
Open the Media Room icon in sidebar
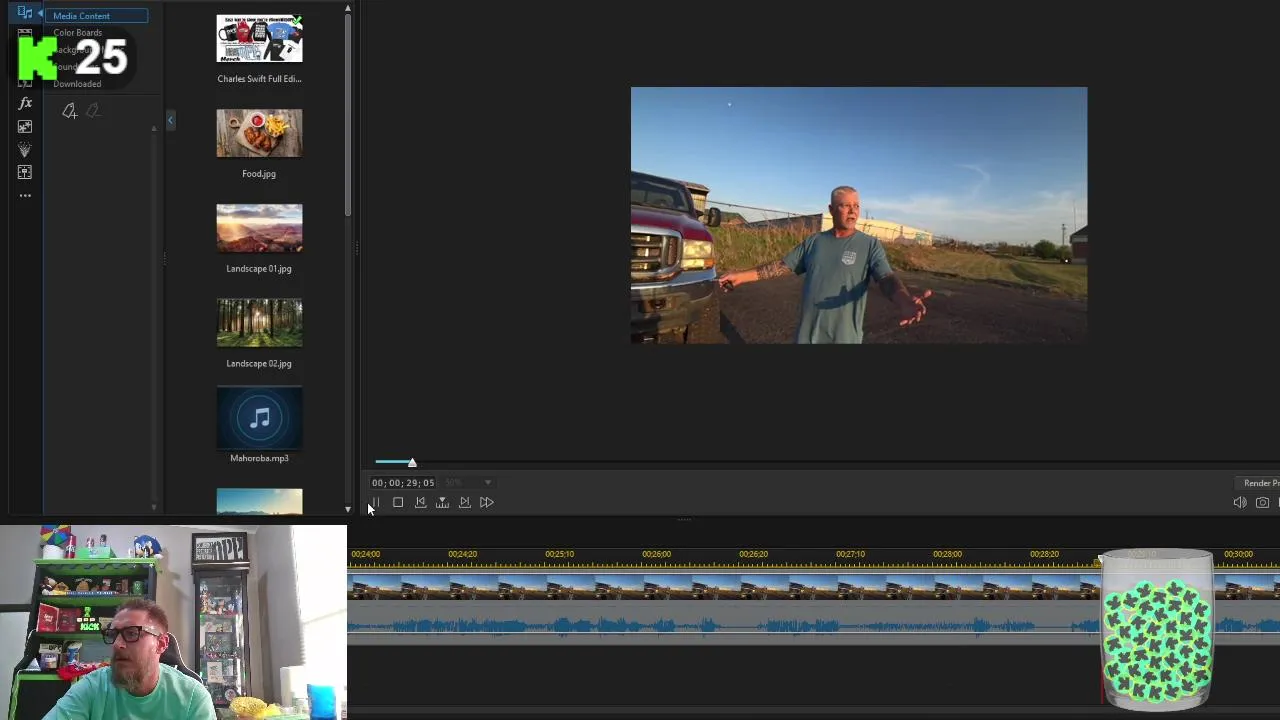point(25,12)
